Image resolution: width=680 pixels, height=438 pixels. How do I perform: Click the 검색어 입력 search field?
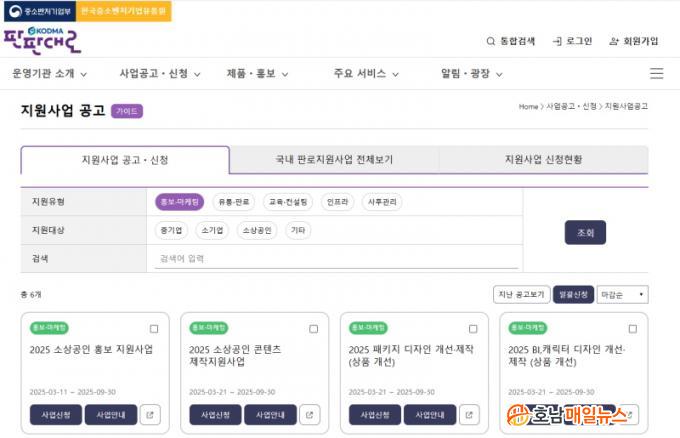335,258
